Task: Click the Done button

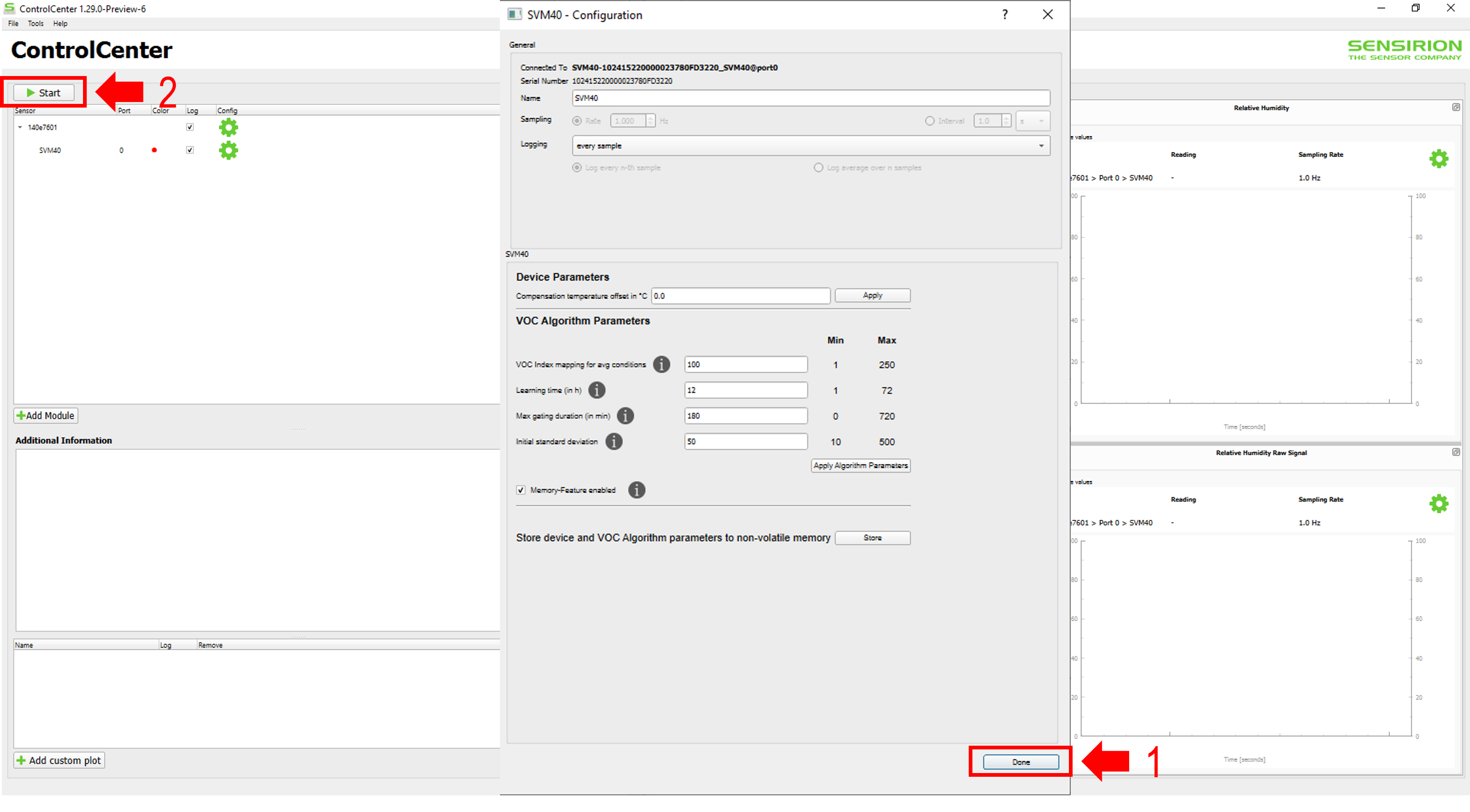Action: [x=1020, y=762]
